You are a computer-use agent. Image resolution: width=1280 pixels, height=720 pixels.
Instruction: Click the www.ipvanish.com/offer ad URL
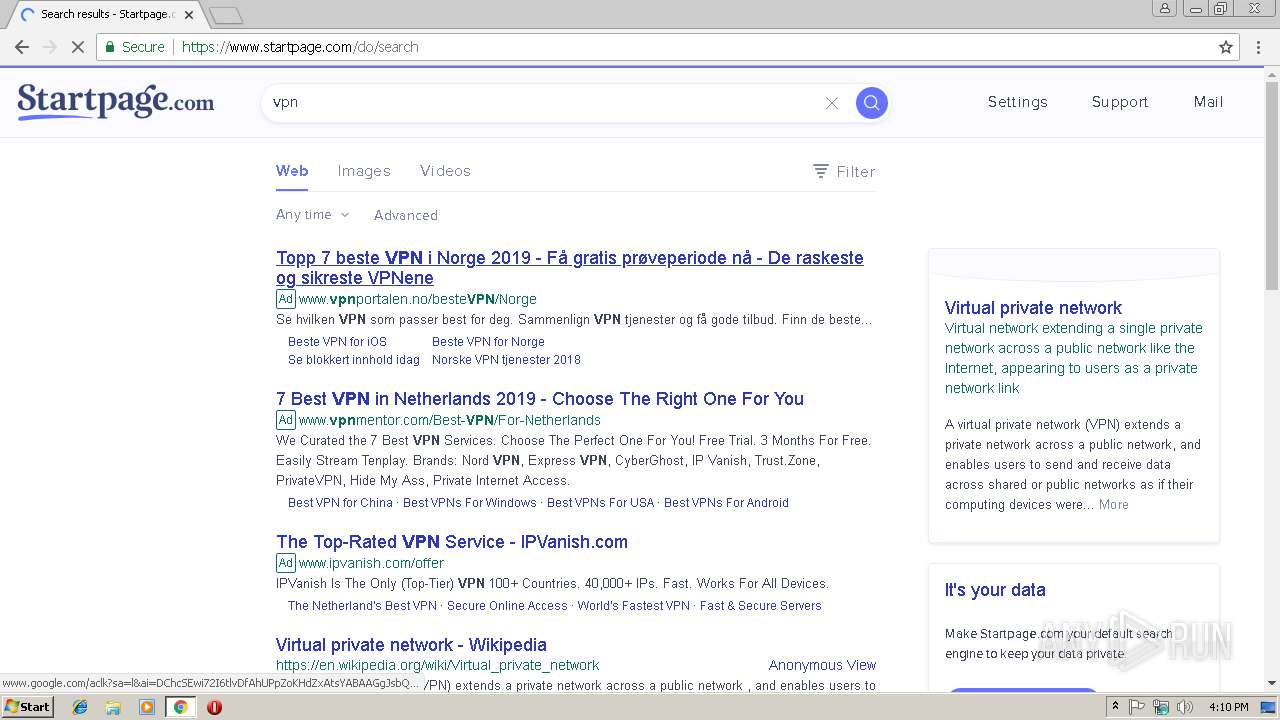click(x=371, y=563)
